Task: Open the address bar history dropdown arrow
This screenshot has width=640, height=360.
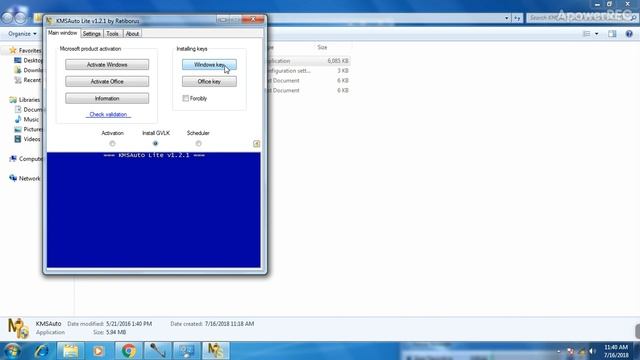Action: 507,18
